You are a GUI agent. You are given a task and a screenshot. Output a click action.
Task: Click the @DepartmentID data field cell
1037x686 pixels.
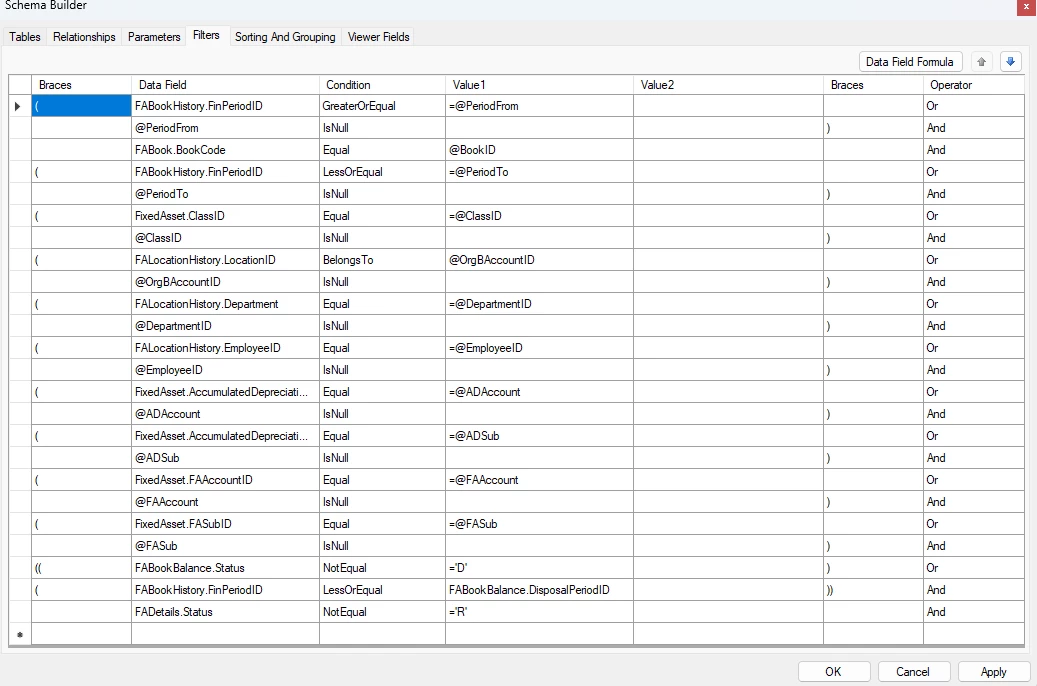click(225, 325)
